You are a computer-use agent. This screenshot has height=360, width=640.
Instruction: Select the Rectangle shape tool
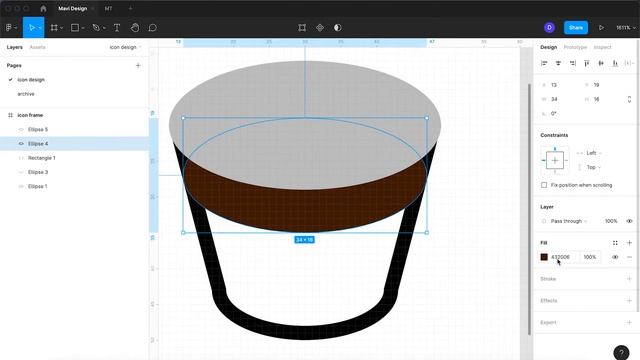click(x=75, y=28)
